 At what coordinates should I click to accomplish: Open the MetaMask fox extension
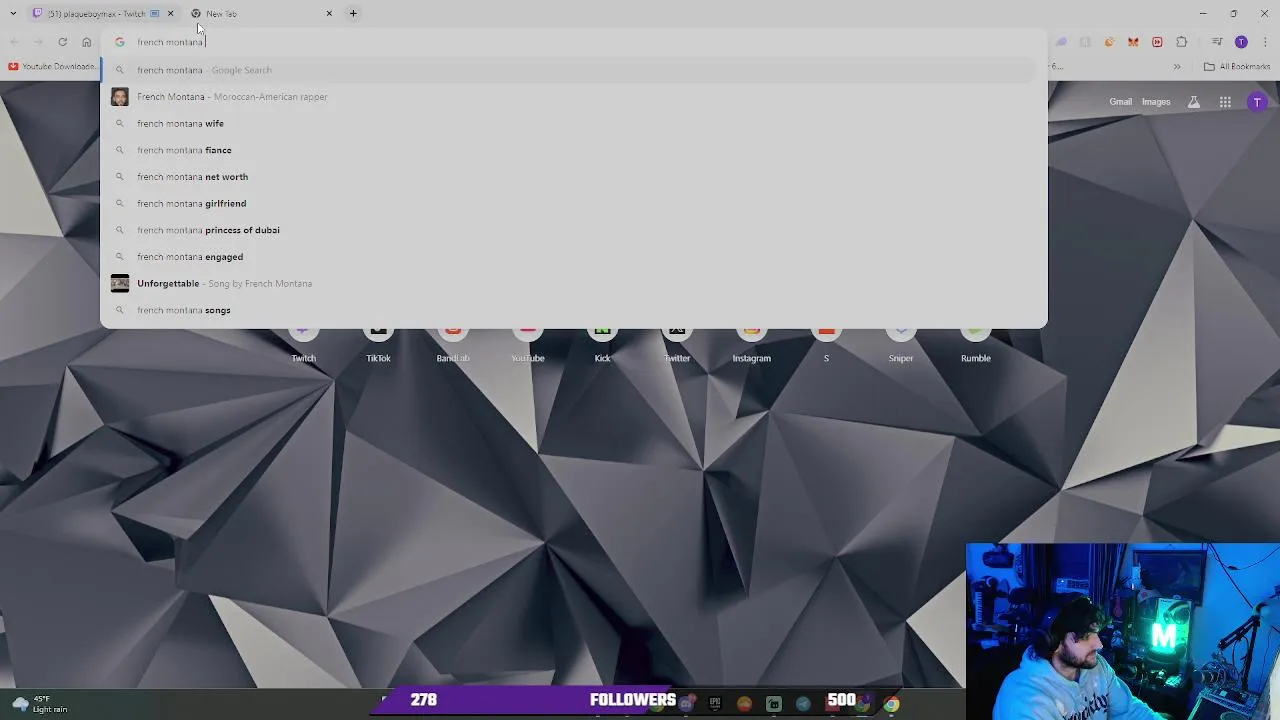pyautogui.click(x=1133, y=42)
